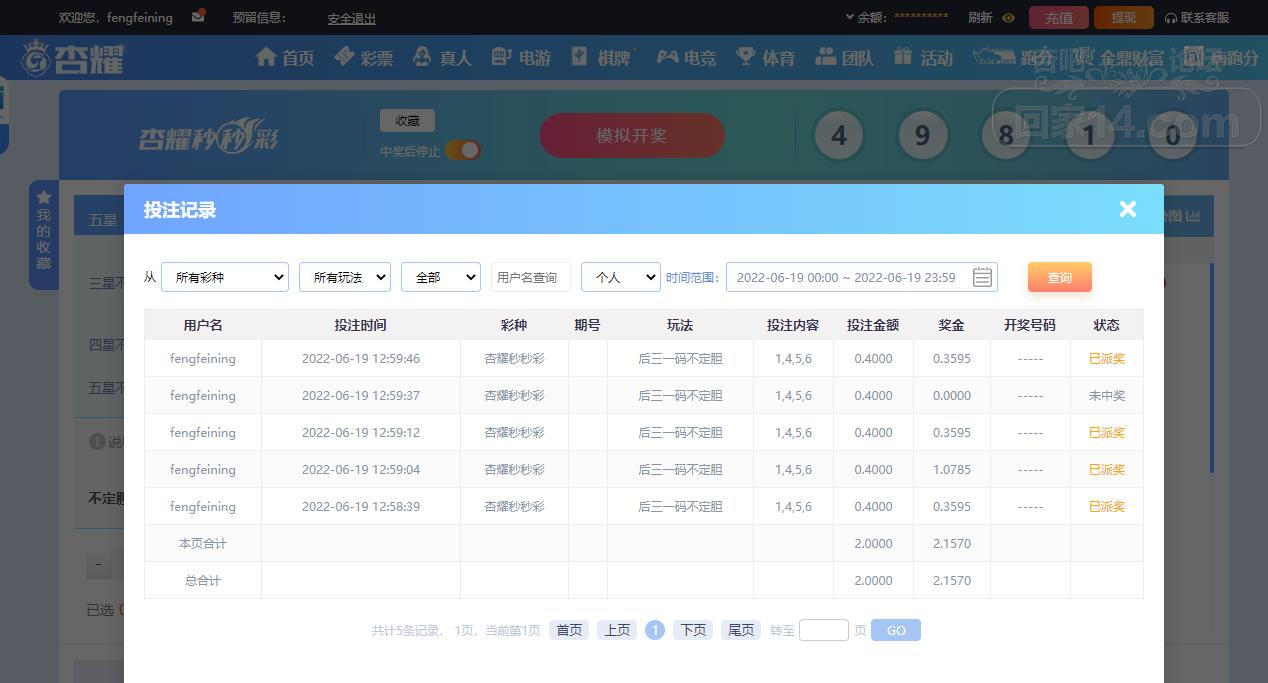Click the 首页 home icon in navigation
This screenshot has width=1268, height=683.
(266, 57)
